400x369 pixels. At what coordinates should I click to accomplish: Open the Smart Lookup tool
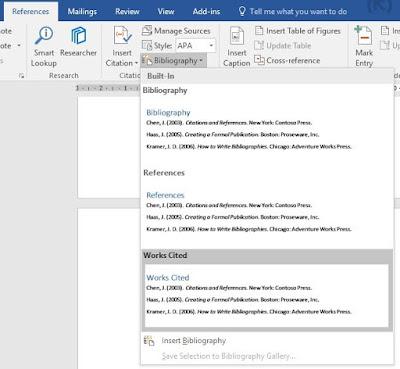click(44, 47)
